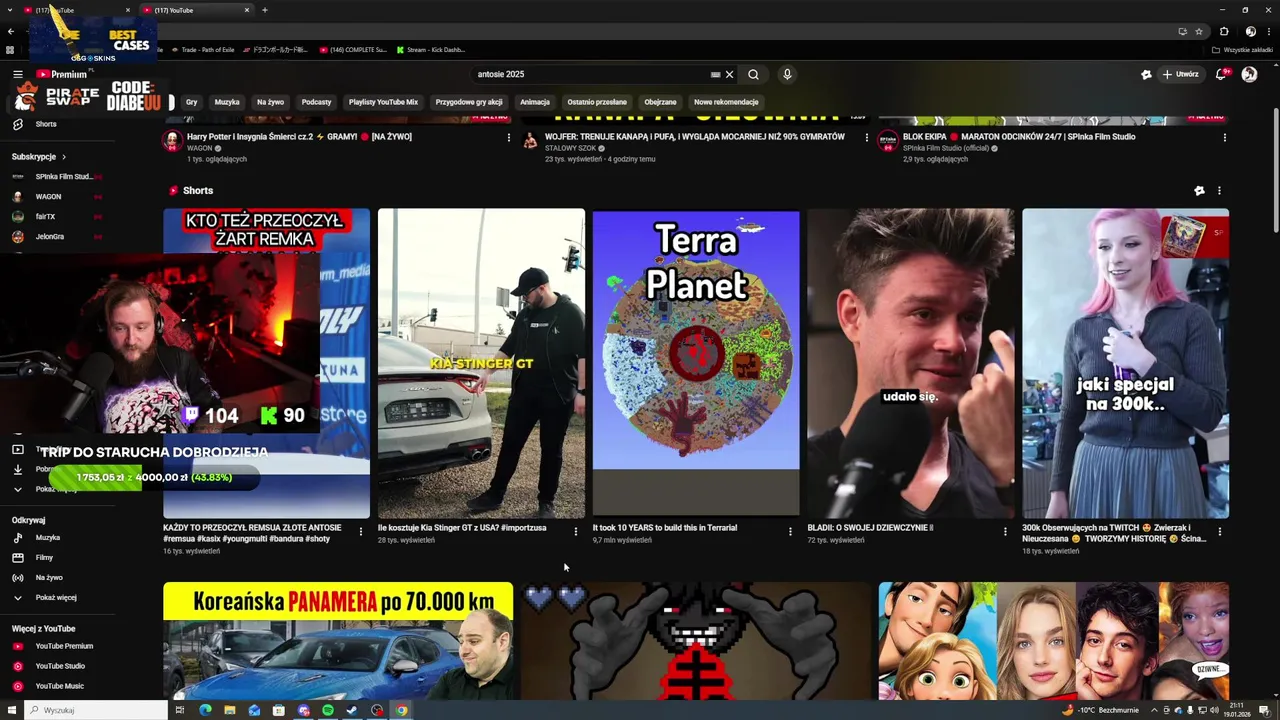Open options for WOJFER kanapa video
Screen dimensions: 1280x720
coord(867,138)
